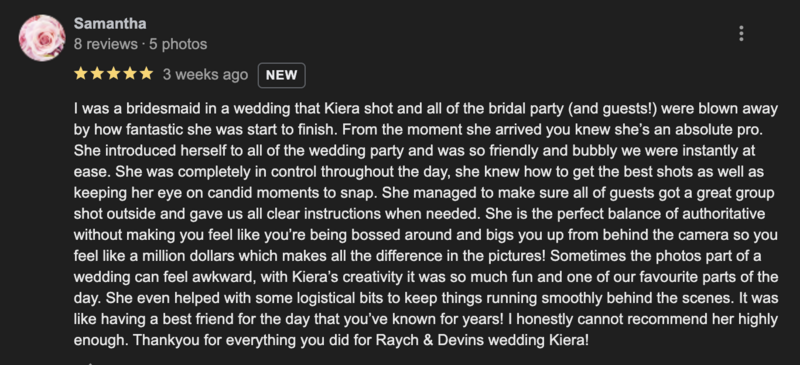Image resolution: width=800 pixels, height=365 pixels.
Task: Click the second yellow rating star
Action: pyautogui.click(x=97, y=74)
